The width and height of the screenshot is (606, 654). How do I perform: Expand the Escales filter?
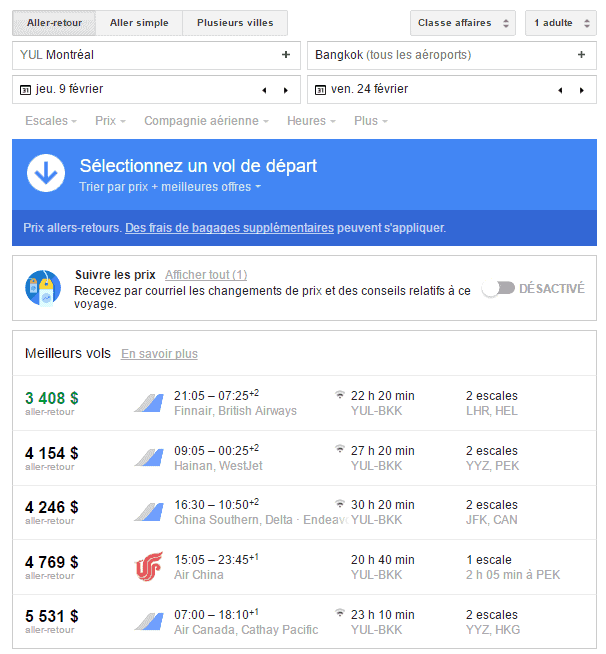point(51,121)
